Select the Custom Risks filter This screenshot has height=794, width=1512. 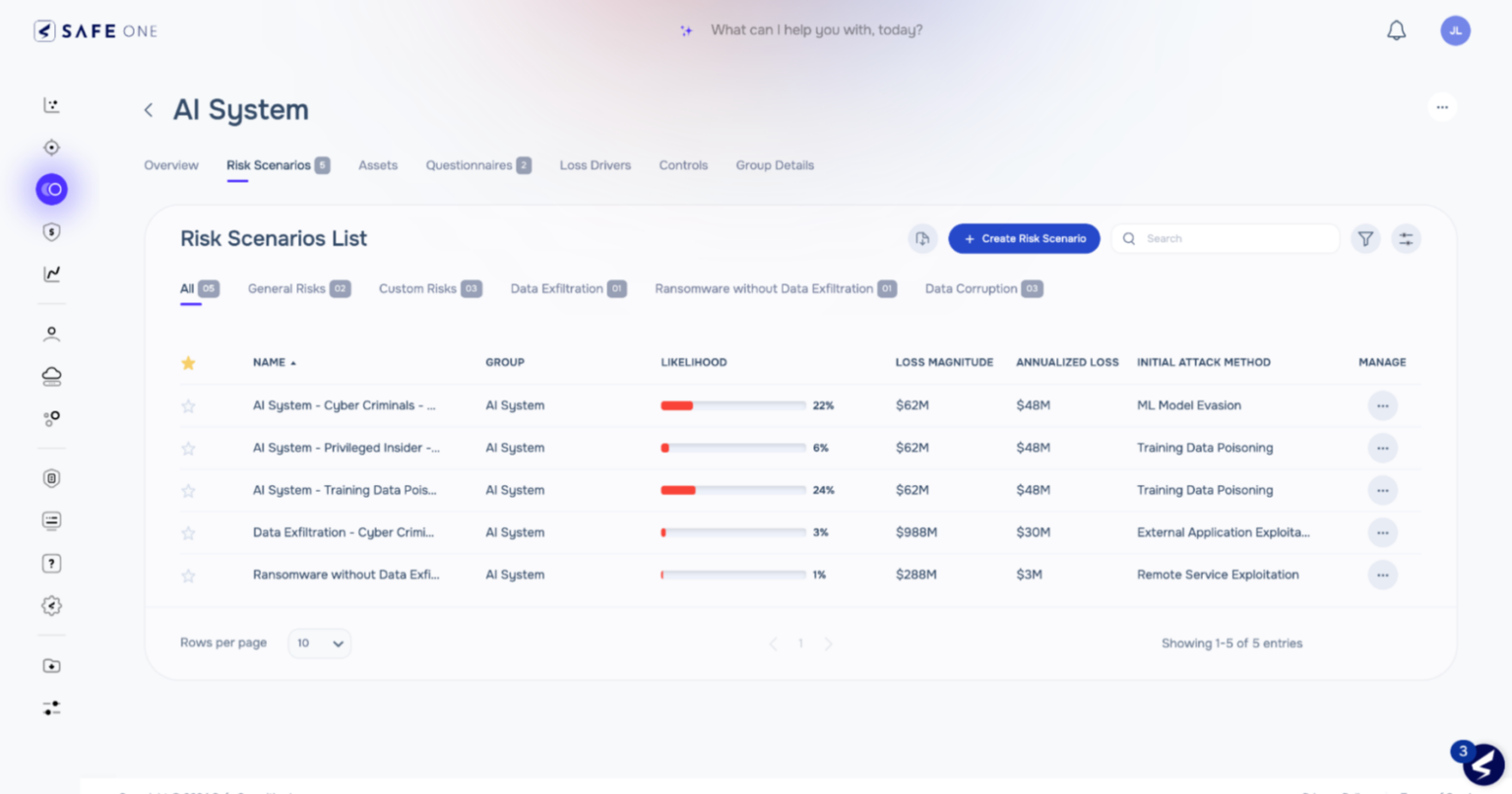click(417, 288)
